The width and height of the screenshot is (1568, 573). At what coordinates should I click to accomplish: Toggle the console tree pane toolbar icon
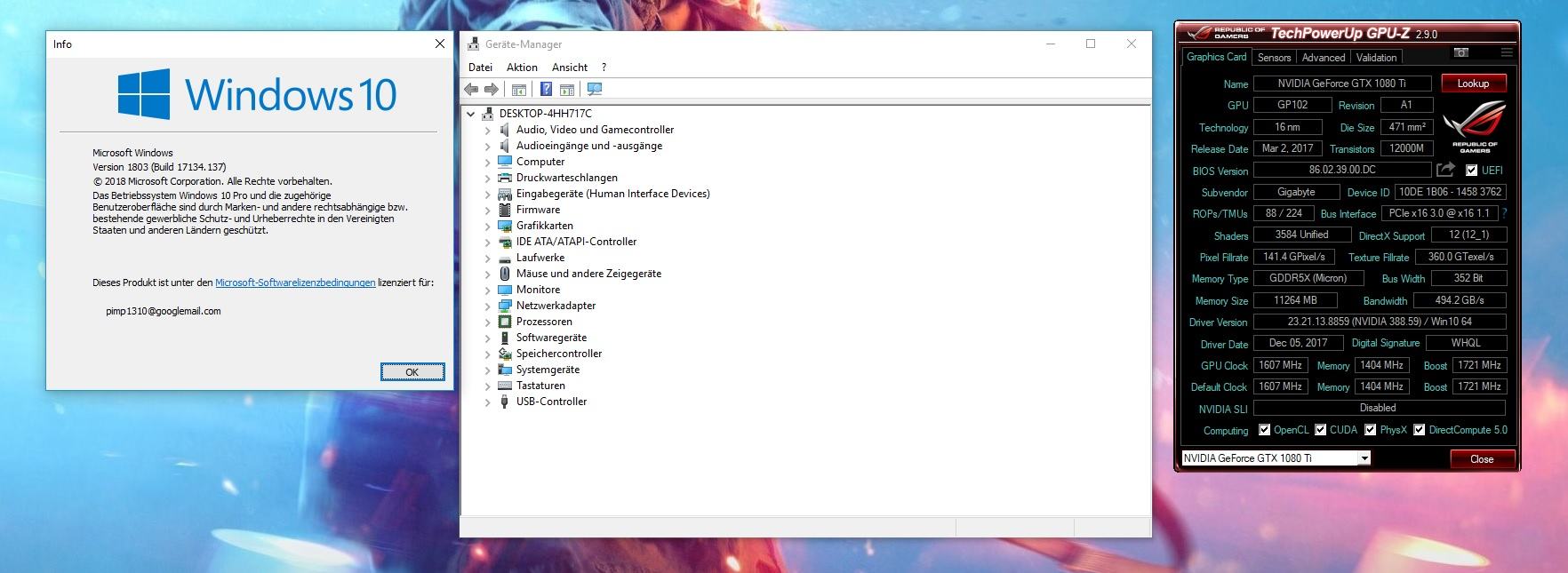click(519, 89)
